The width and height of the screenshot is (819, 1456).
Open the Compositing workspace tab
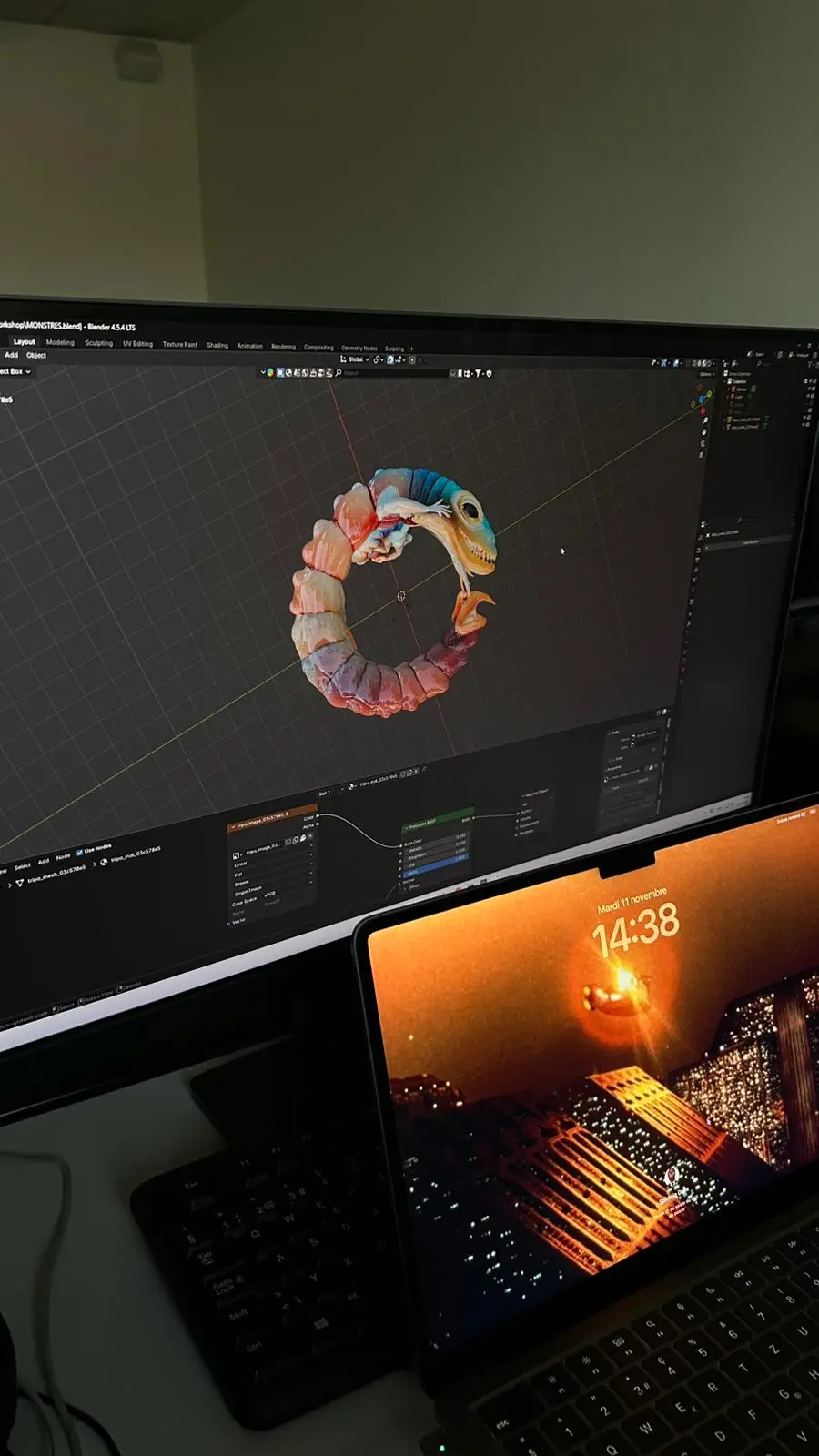pyautogui.click(x=318, y=348)
